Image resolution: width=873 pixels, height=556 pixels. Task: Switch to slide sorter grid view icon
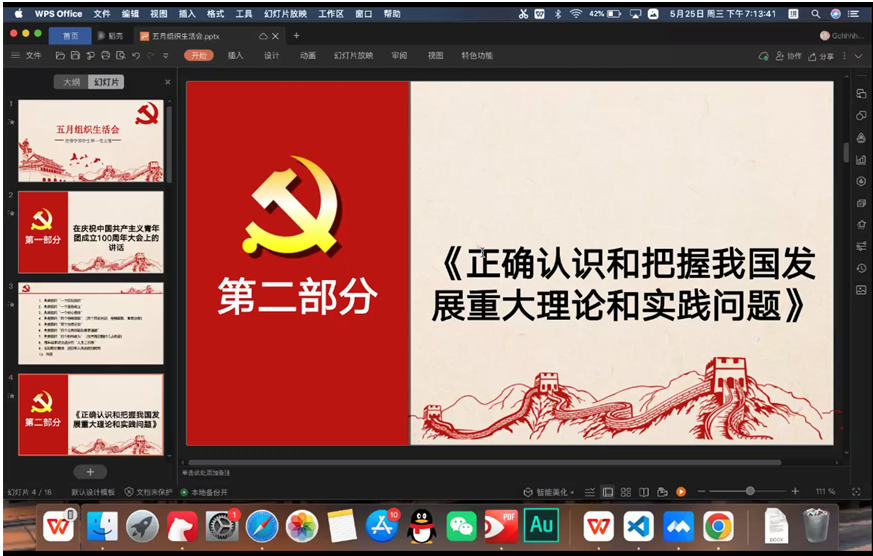626,492
